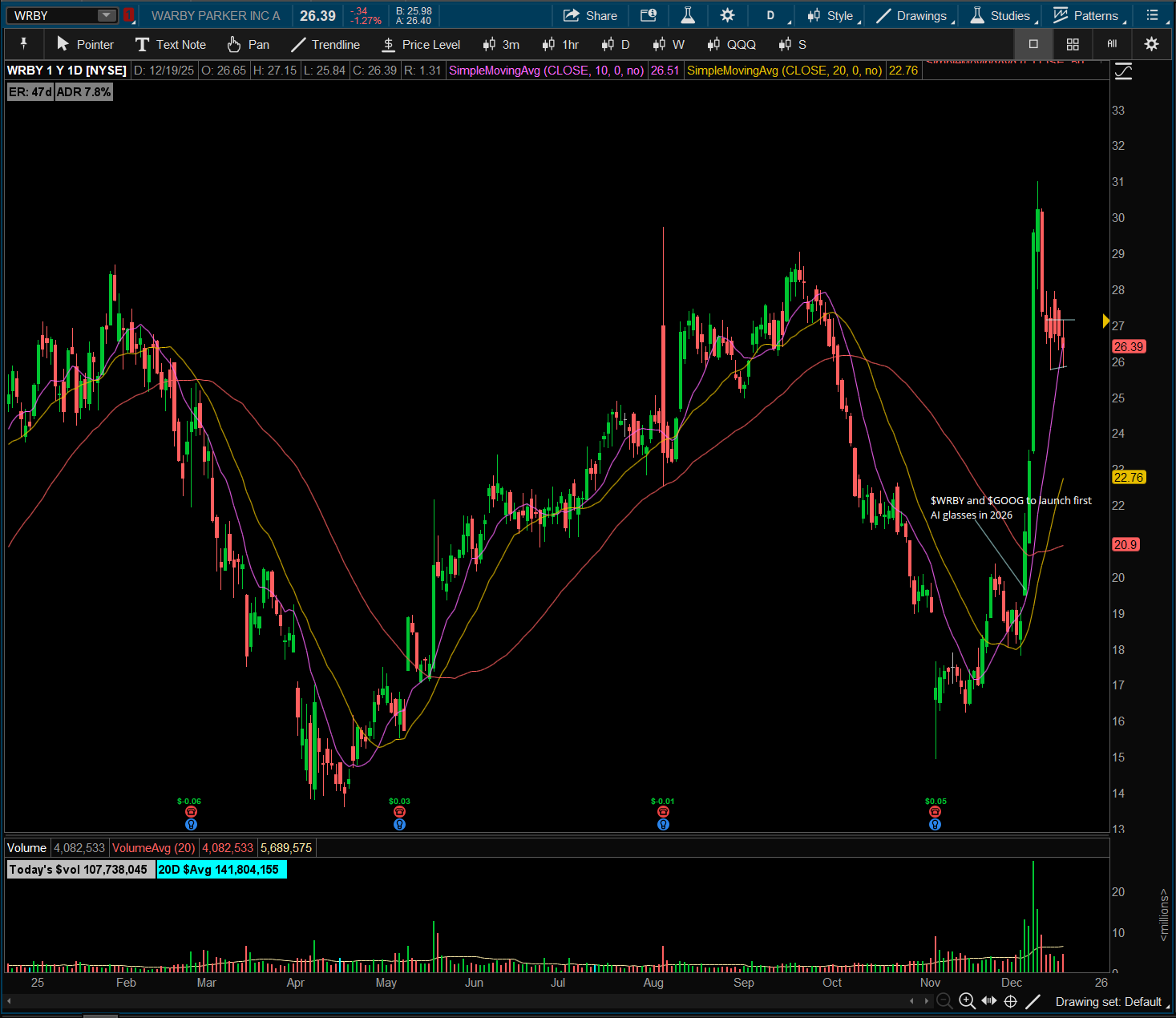The width and height of the screenshot is (1176, 1018).
Task: Switch to daily D timeframe in drawing toolbar
Action: click(616, 44)
